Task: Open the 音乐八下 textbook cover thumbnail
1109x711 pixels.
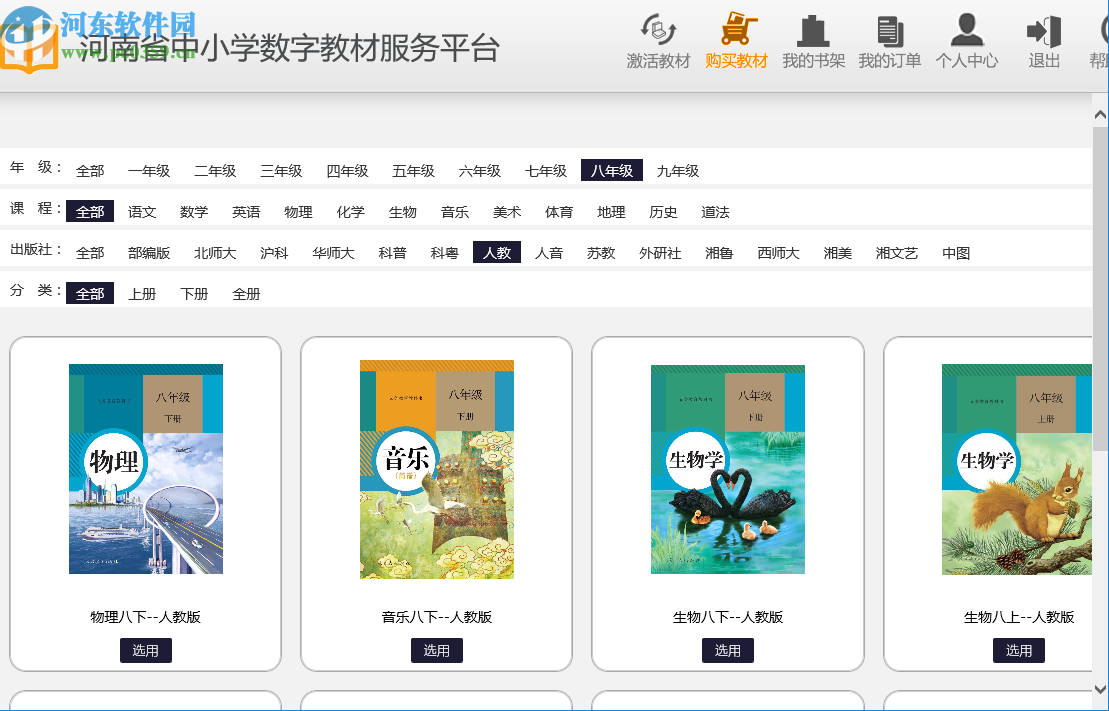Action: (436, 470)
